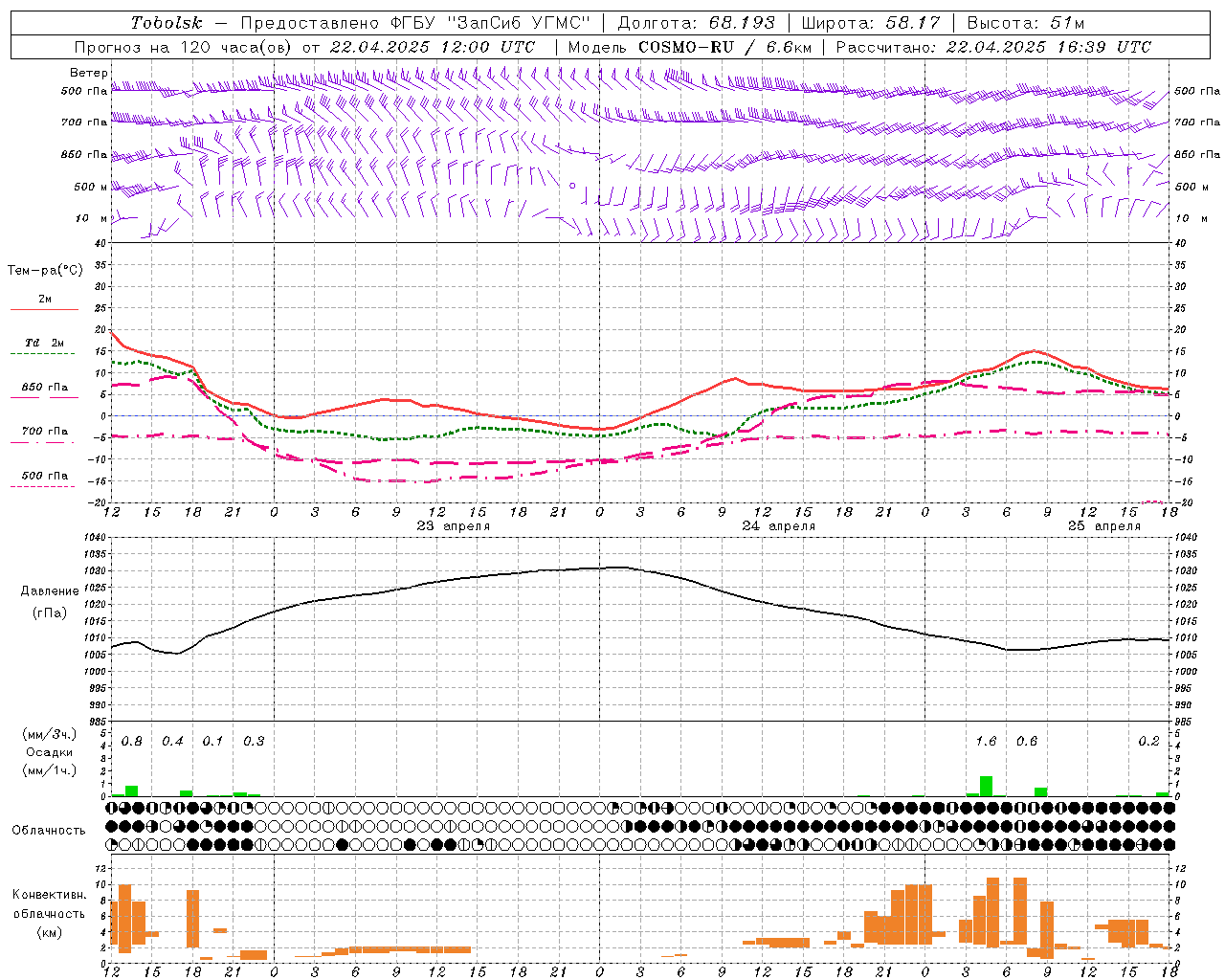Select the latitude value "Широта: 58.17"
This screenshot has height=980, width=1225.
tap(870, 23)
